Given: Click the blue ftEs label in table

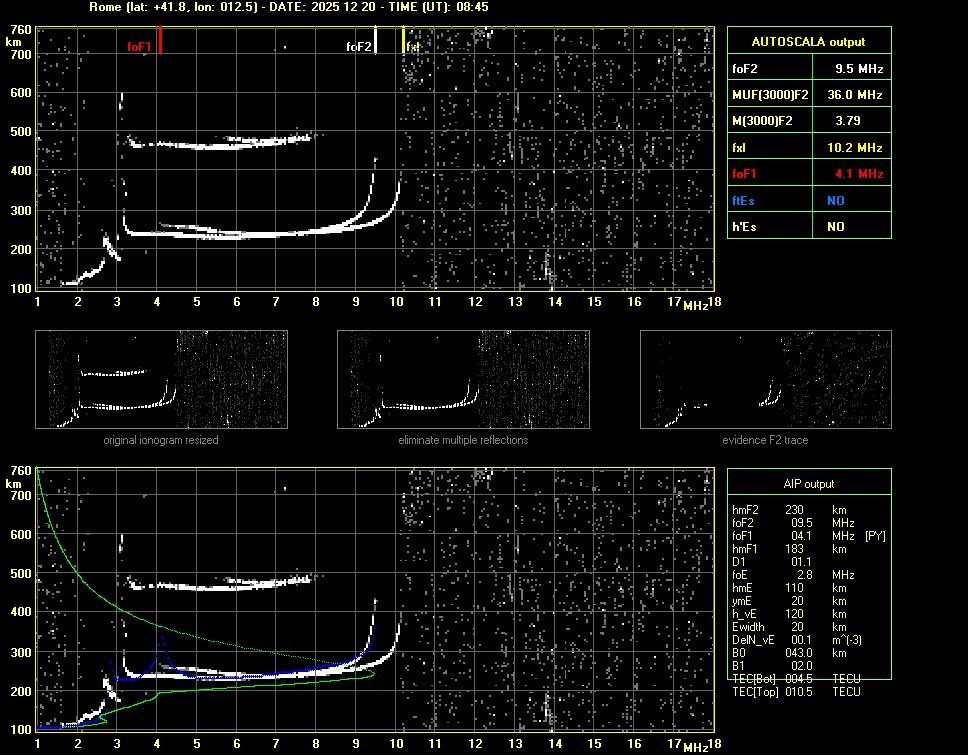Looking at the screenshot, I should click(743, 200).
